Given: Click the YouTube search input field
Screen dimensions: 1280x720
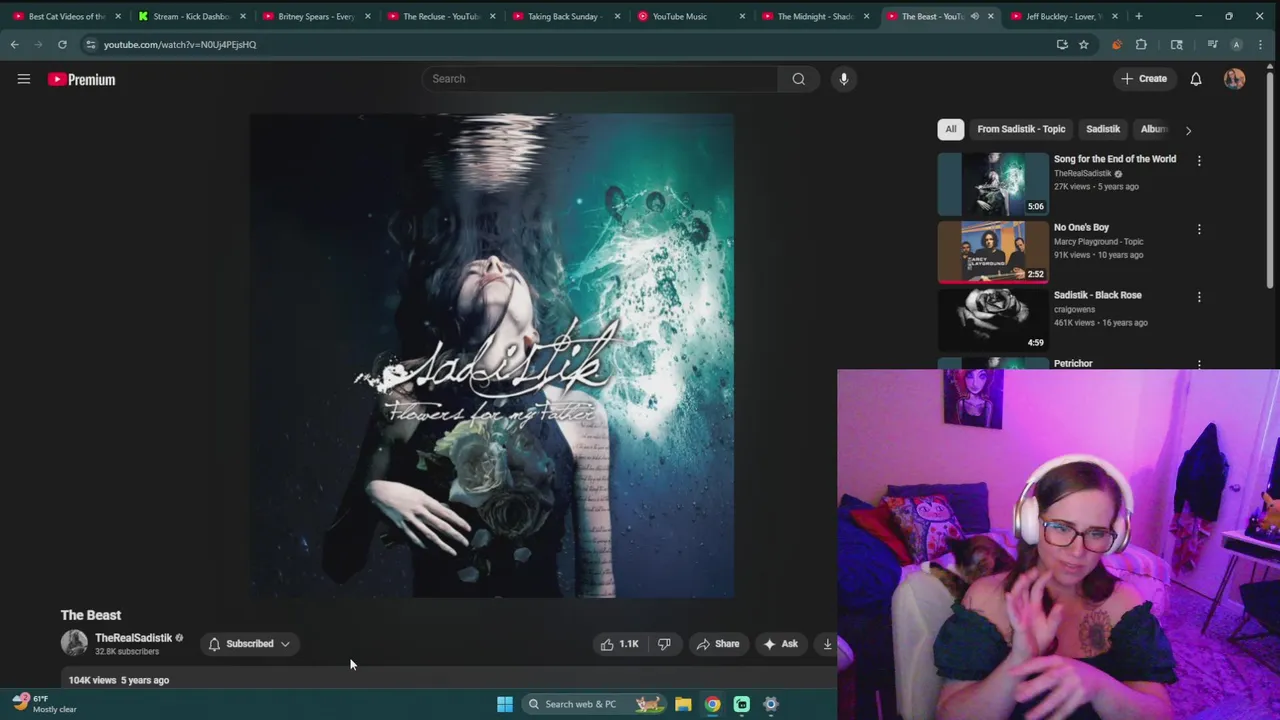Looking at the screenshot, I should point(599,79).
